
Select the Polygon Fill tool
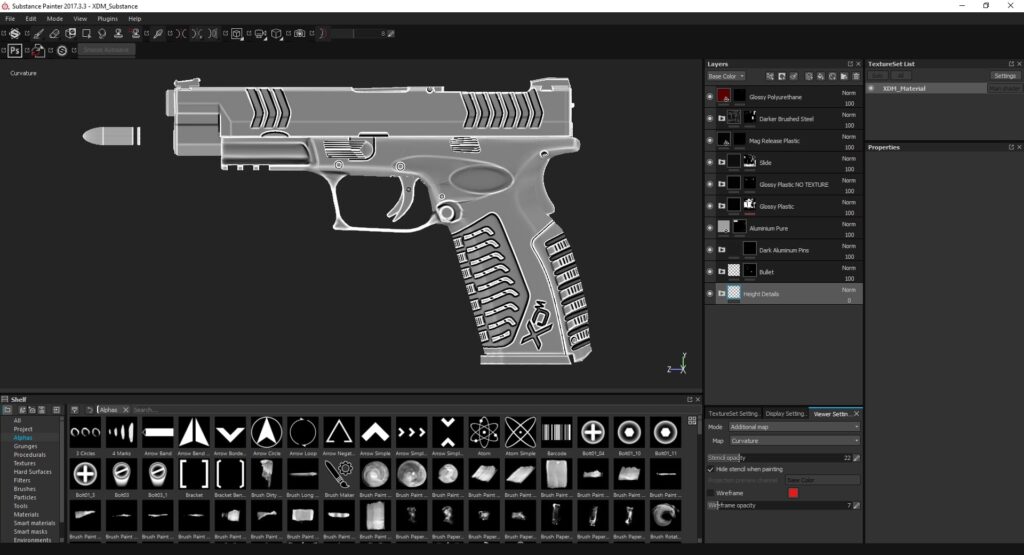[86, 33]
